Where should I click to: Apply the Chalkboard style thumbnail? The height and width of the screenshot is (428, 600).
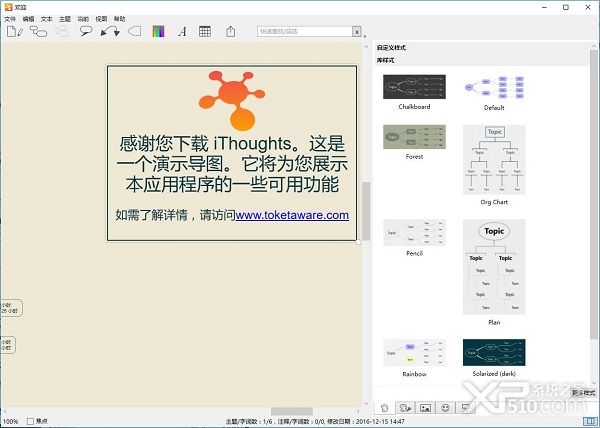point(414,87)
